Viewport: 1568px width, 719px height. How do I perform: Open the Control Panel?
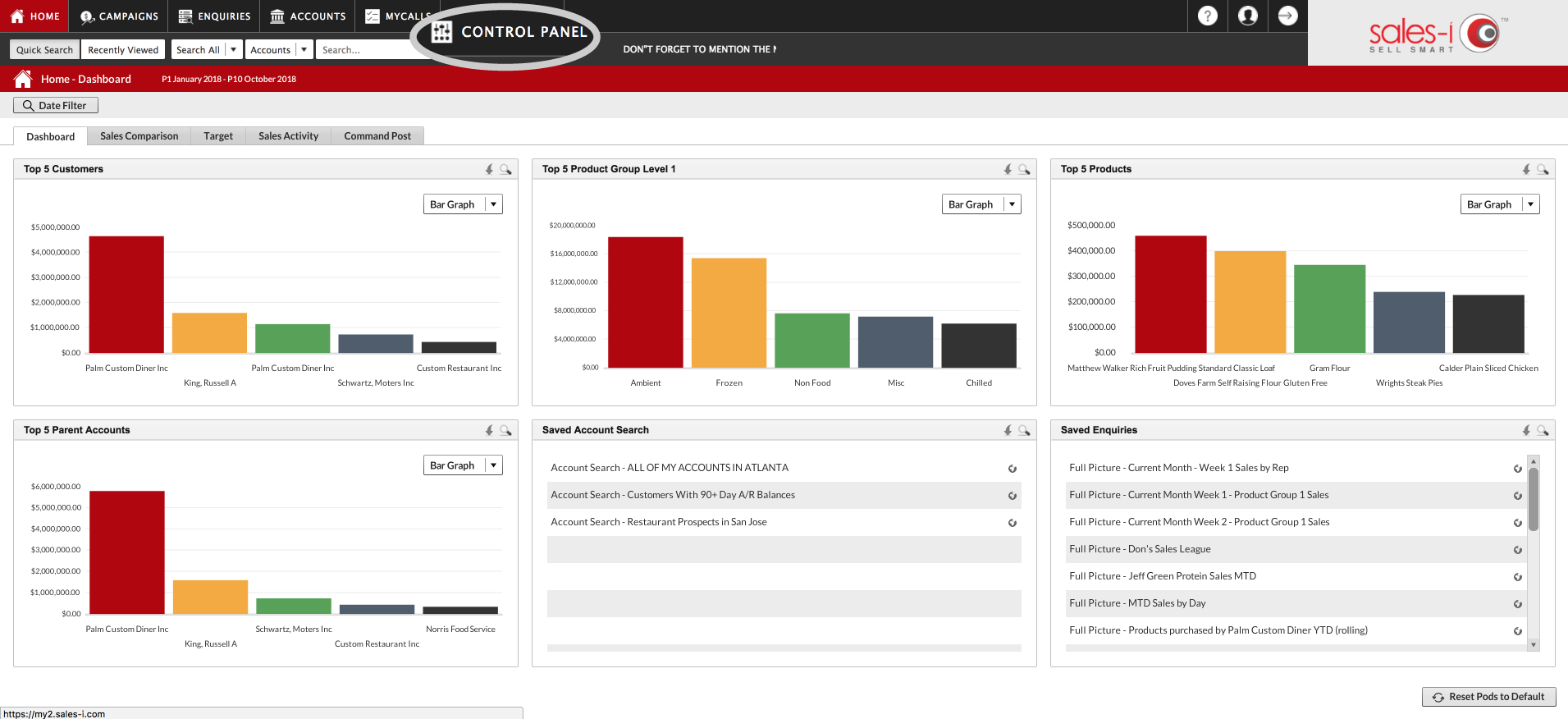coord(510,33)
